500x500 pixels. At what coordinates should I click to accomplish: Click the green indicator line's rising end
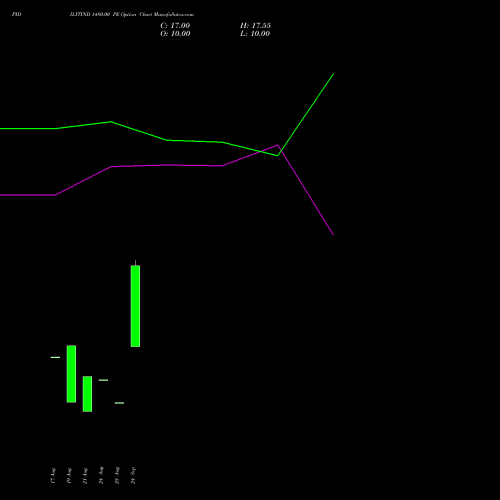click(x=333, y=74)
